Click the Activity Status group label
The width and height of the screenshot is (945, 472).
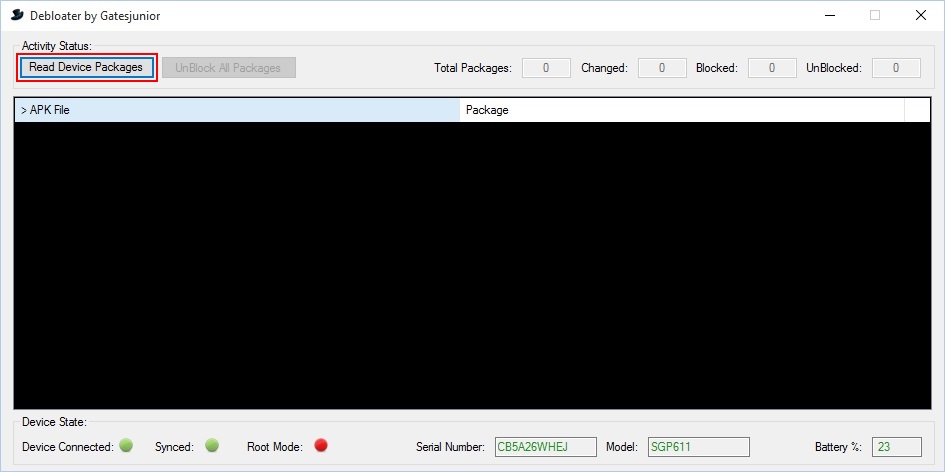pos(57,46)
